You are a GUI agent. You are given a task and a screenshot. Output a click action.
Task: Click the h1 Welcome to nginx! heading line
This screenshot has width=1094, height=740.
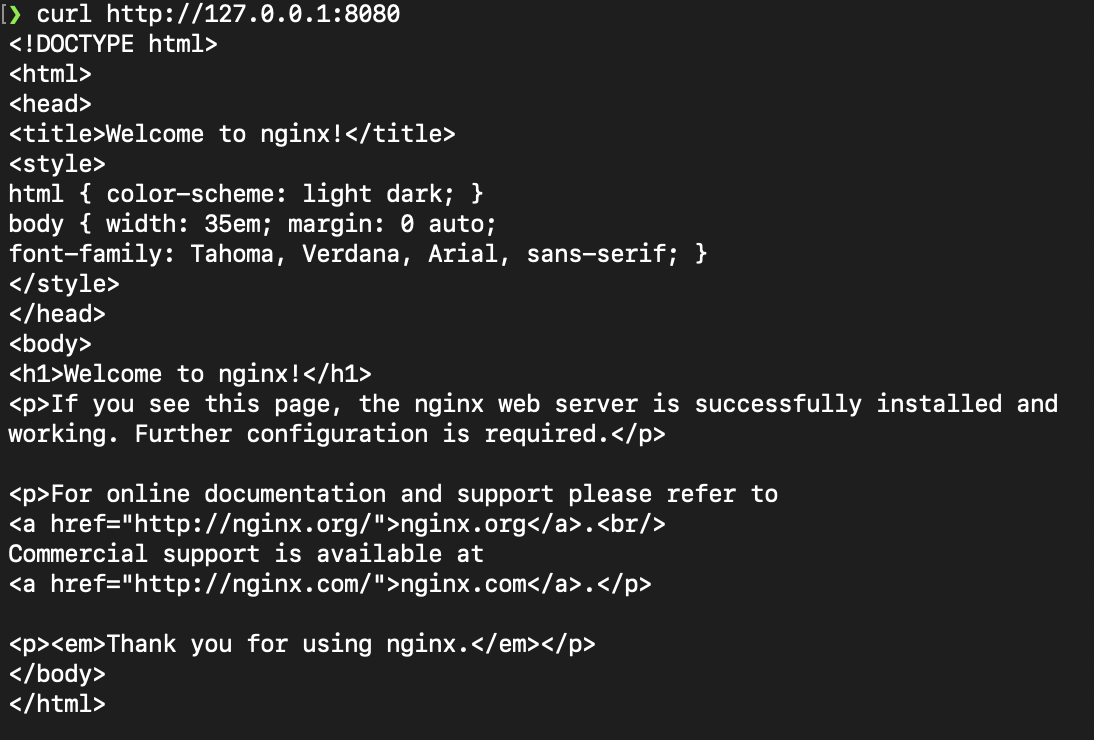pos(190,374)
